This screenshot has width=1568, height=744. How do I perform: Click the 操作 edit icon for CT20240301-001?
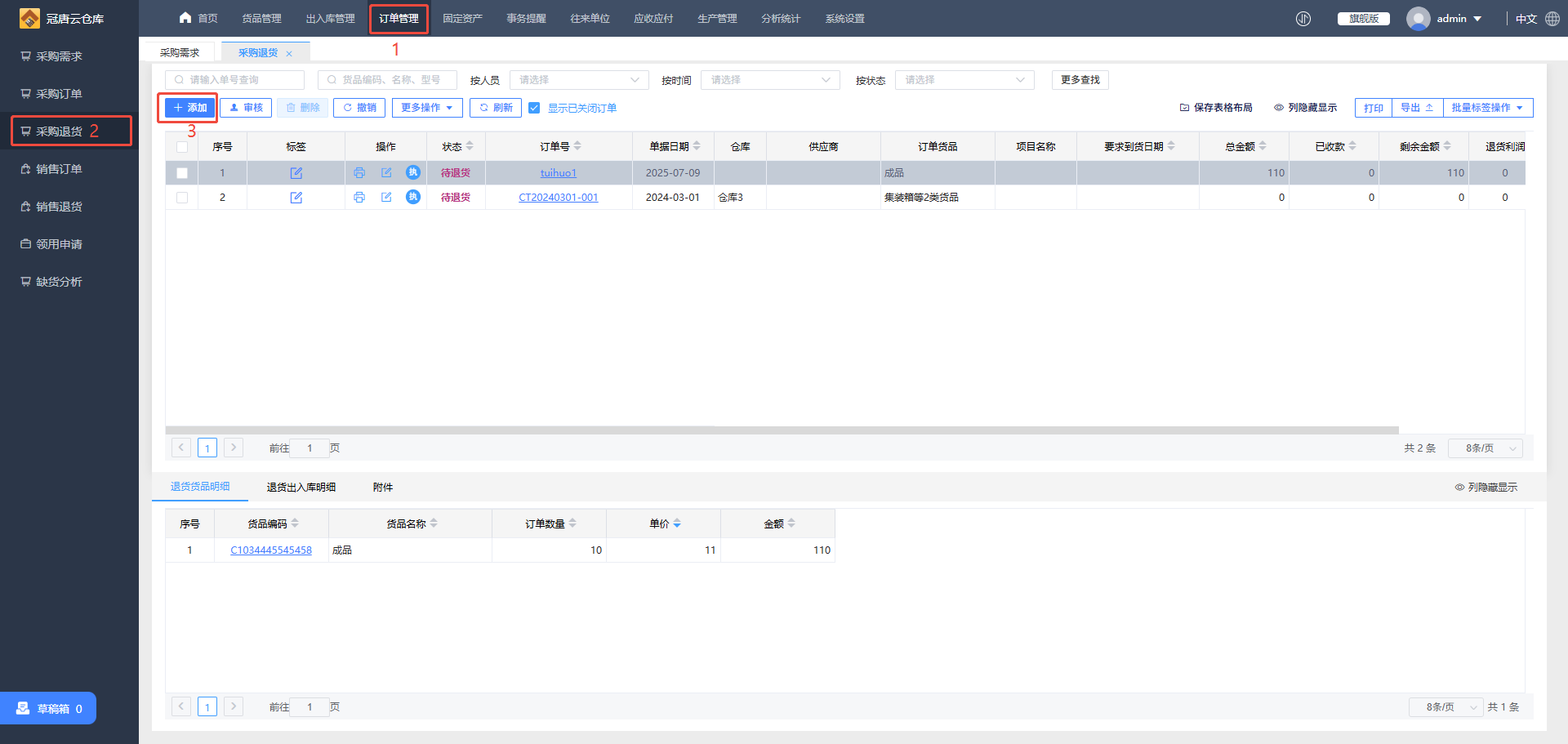386,198
